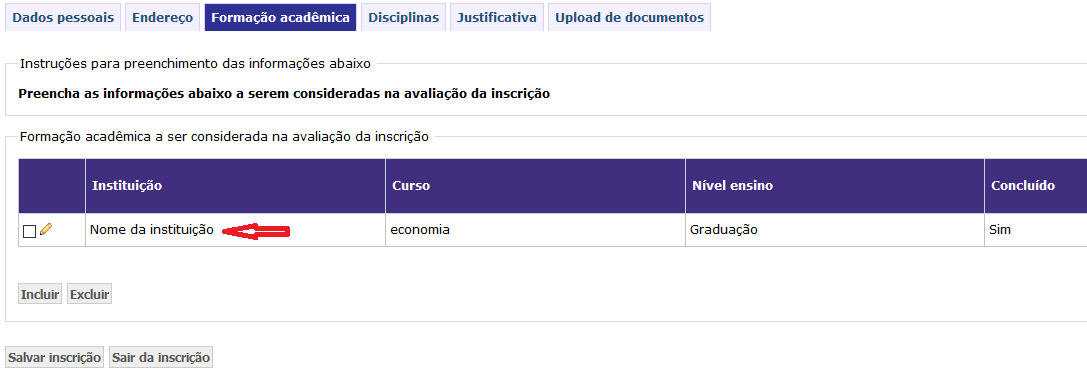
Task: Select the Formação acadêmica tab
Action: point(280,17)
